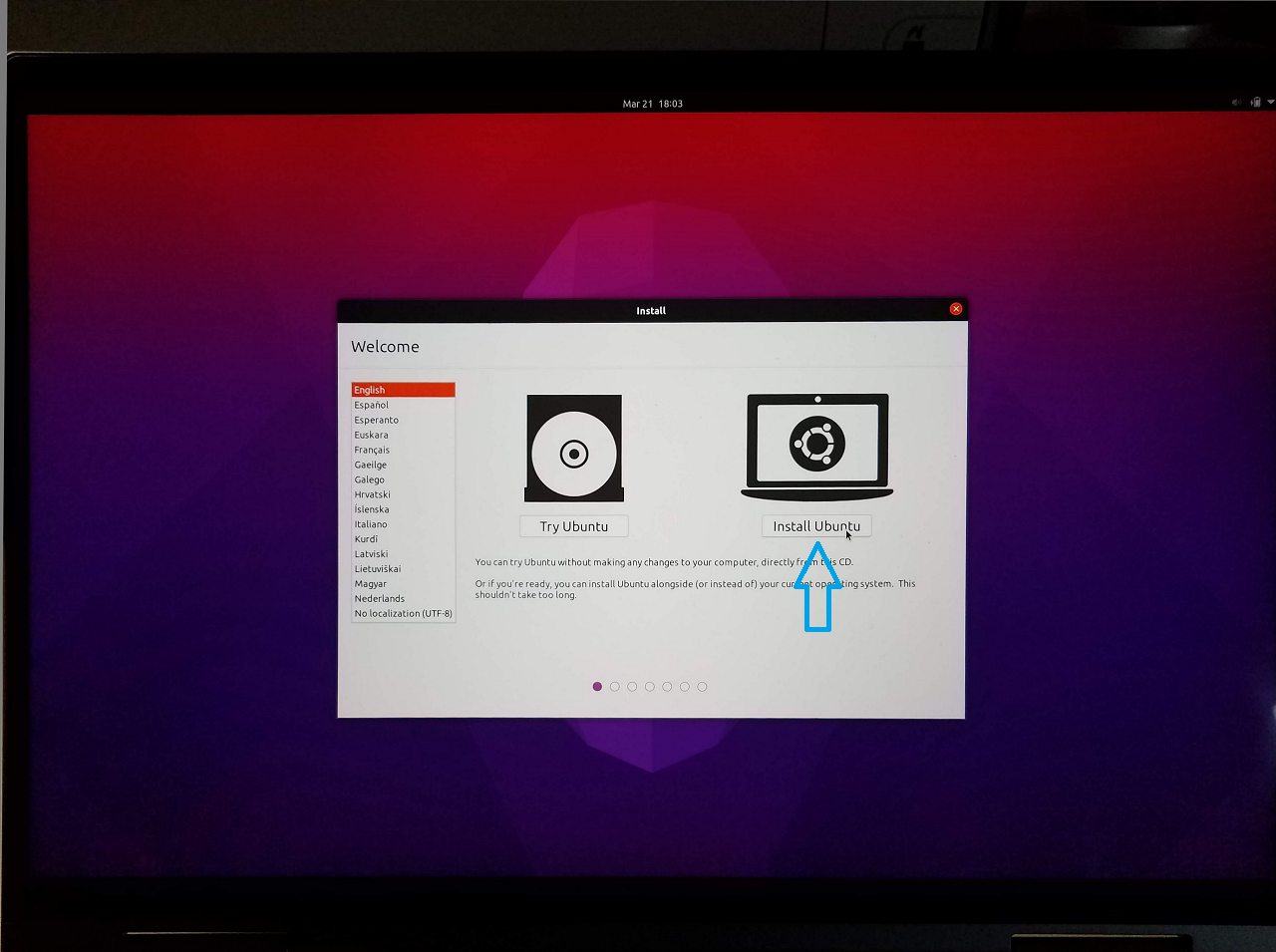Select Euskara in the language list
This screenshot has height=952, width=1276.
[x=403, y=435]
